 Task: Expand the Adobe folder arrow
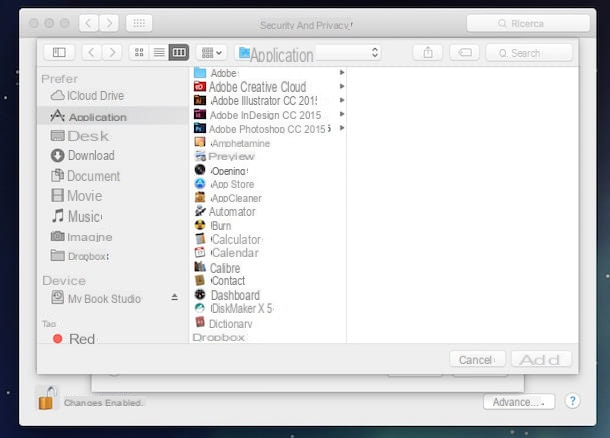pos(342,72)
